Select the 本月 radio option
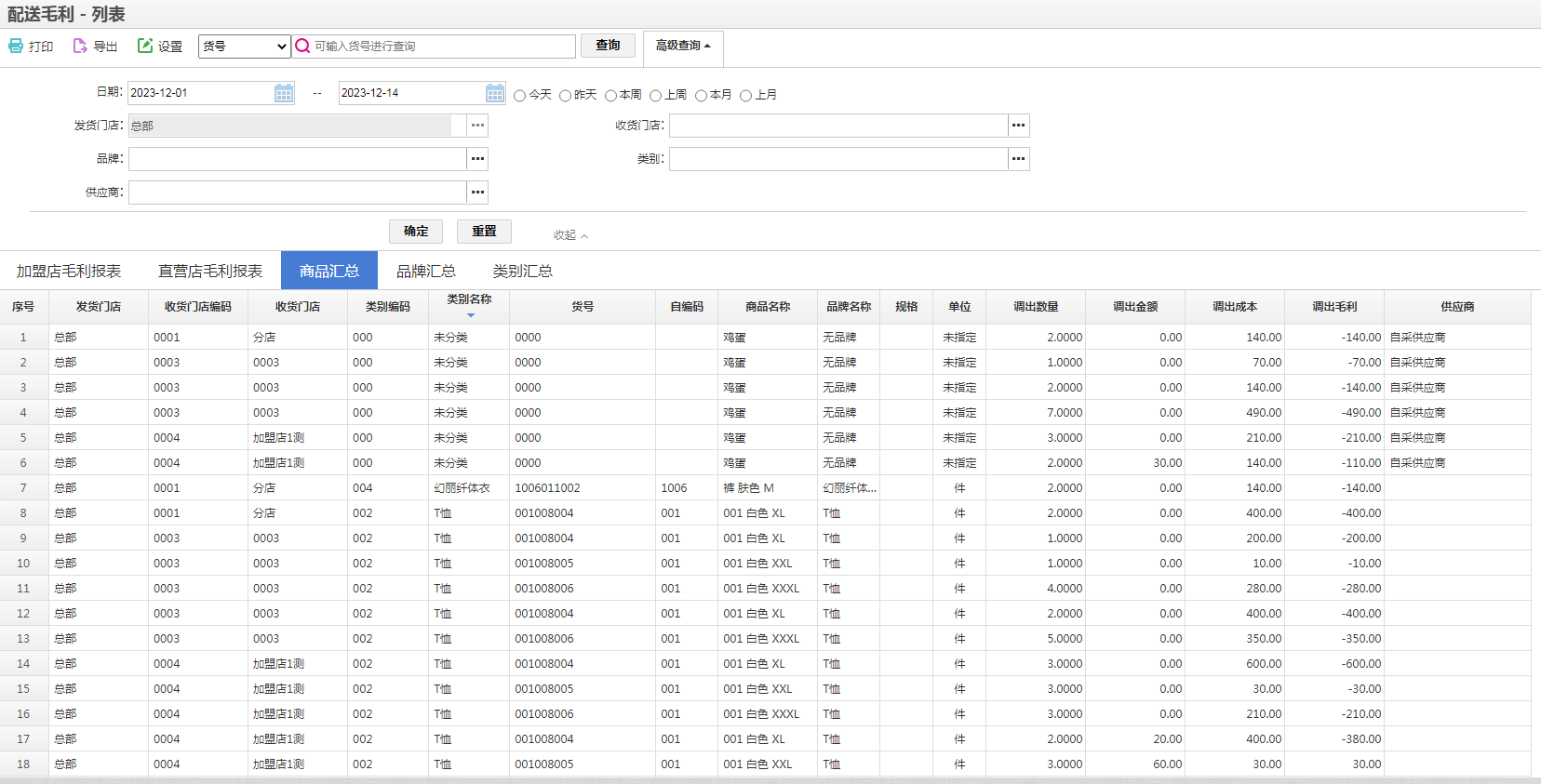The width and height of the screenshot is (1541, 784). tap(701, 96)
